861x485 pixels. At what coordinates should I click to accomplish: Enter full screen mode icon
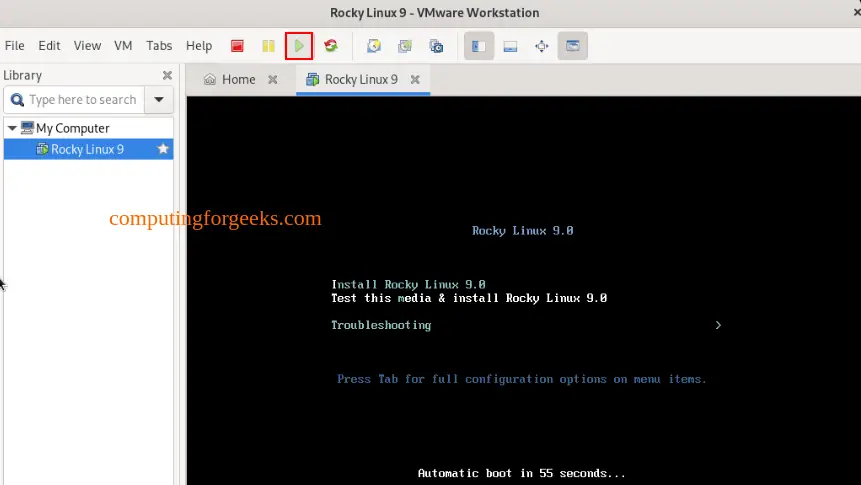(x=541, y=46)
